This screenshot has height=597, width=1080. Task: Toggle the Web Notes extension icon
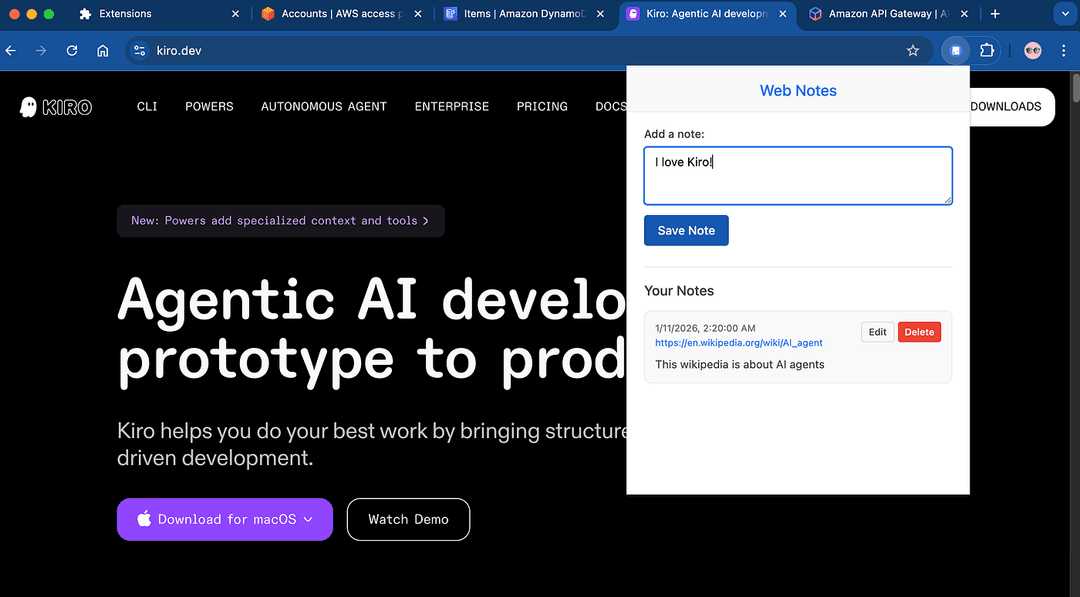(x=955, y=50)
